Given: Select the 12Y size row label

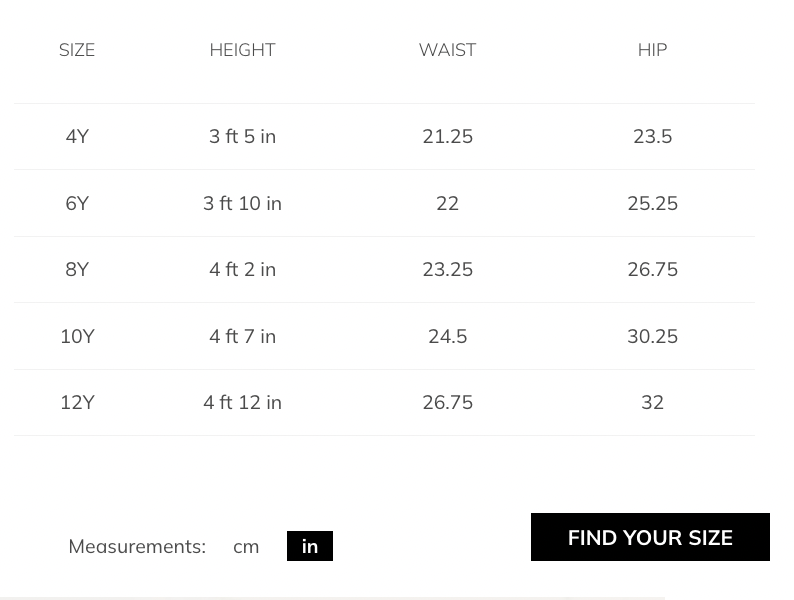Looking at the screenshot, I should [x=77, y=402].
